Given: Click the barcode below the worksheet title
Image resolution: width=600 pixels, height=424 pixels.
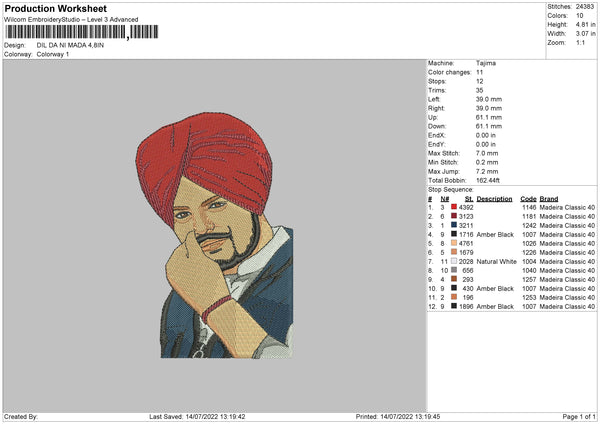Looking at the screenshot, I should tap(81, 32).
